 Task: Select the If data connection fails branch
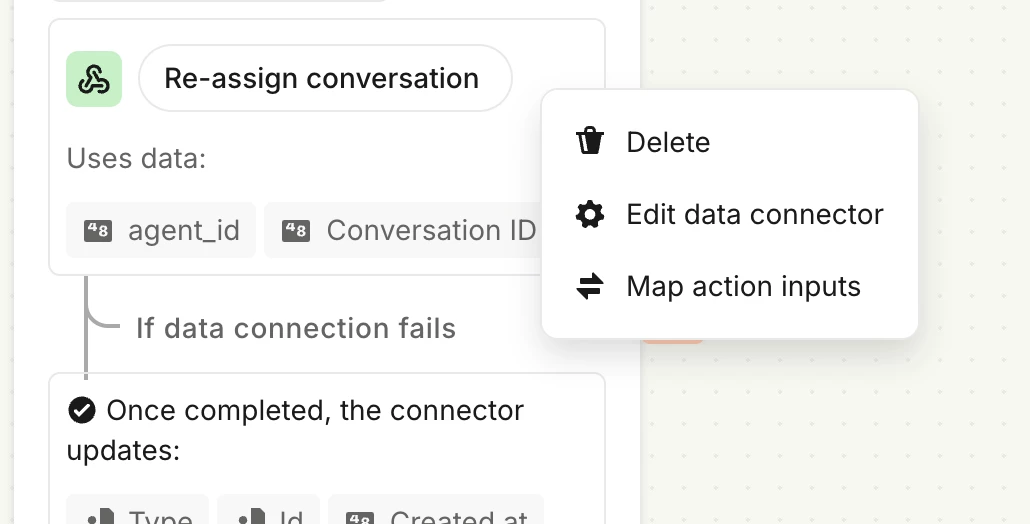(296, 328)
